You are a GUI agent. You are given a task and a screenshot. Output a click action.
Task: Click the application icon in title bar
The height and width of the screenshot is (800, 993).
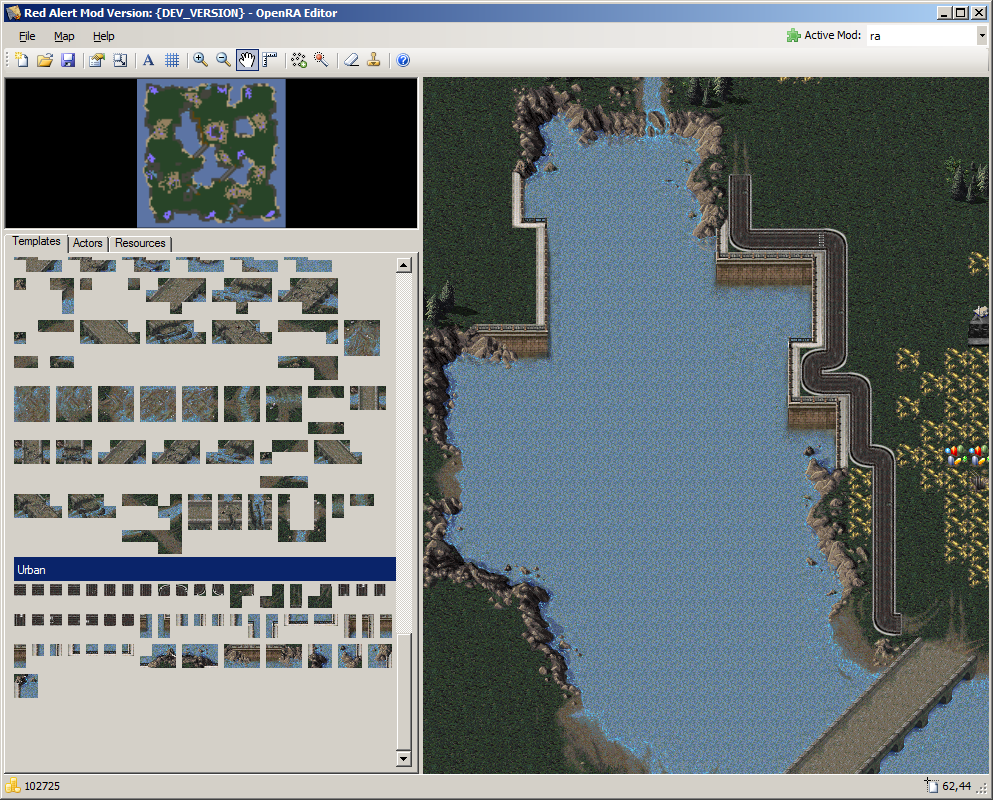click(13, 13)
